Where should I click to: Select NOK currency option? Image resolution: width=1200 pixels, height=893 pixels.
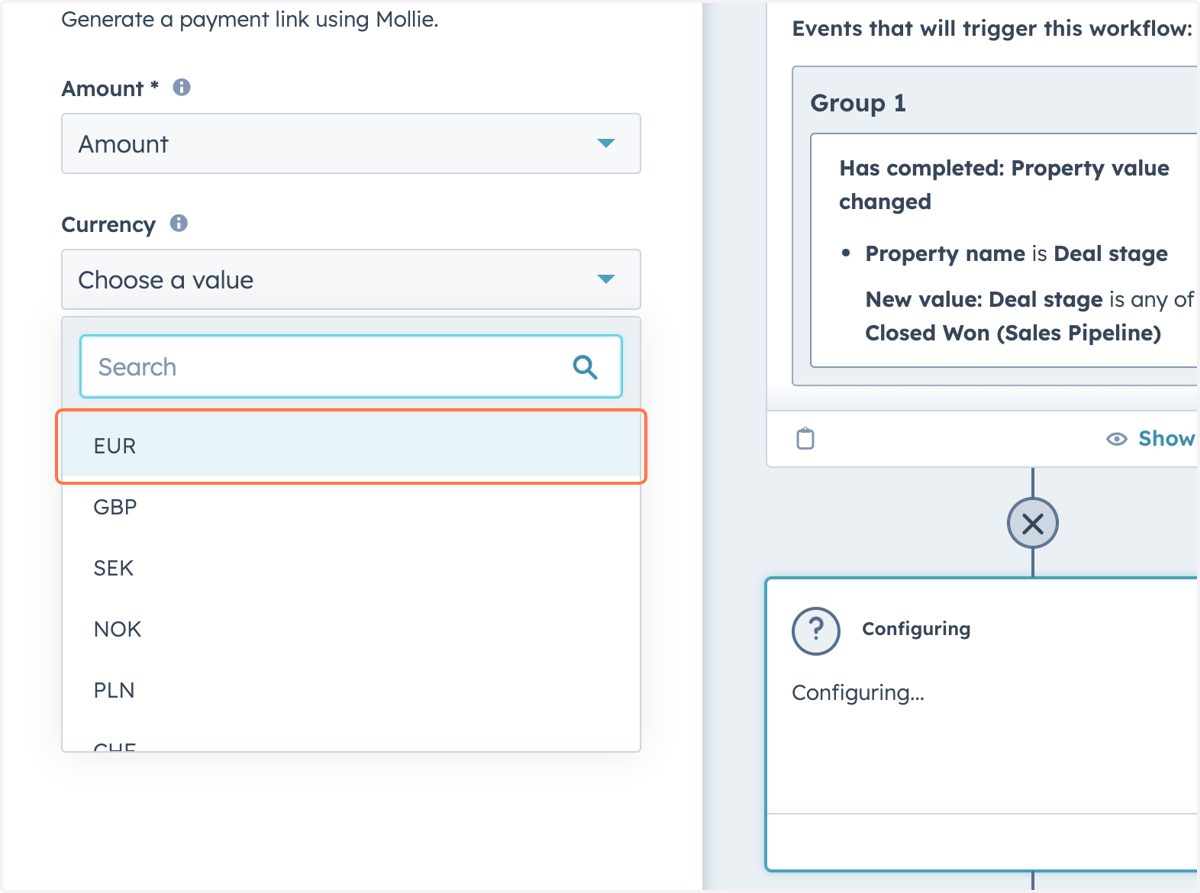coord(351,629)
